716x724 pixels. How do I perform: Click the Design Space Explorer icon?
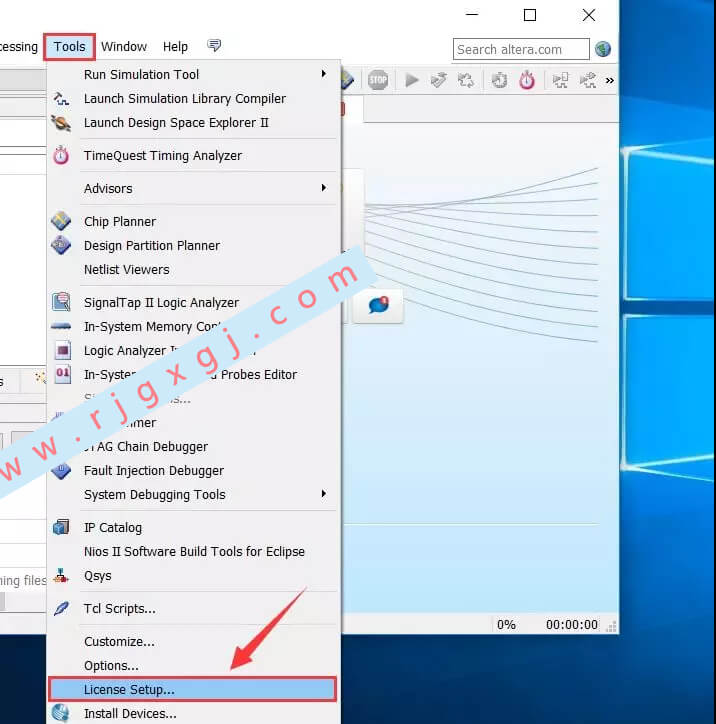[x=61, y=123]
